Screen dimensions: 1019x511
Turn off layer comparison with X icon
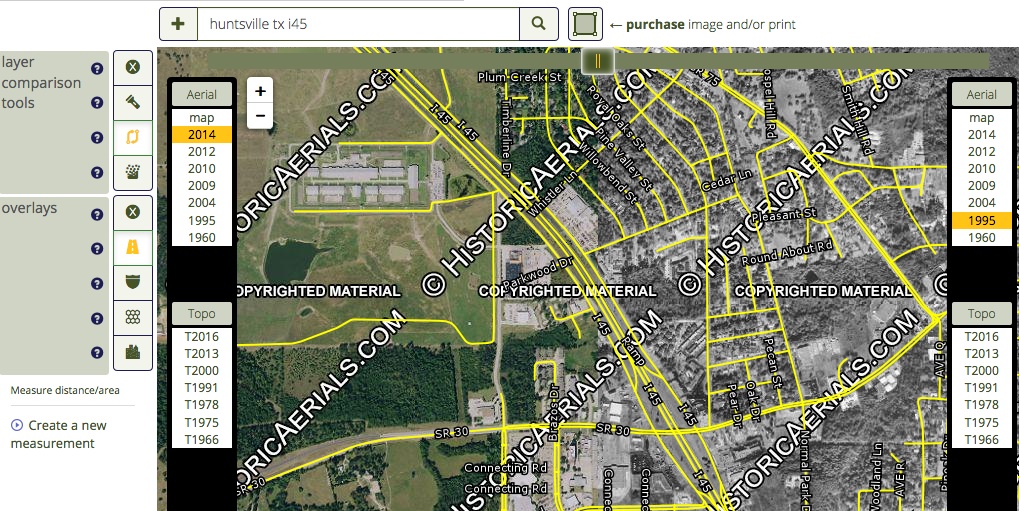click(133, 68)
